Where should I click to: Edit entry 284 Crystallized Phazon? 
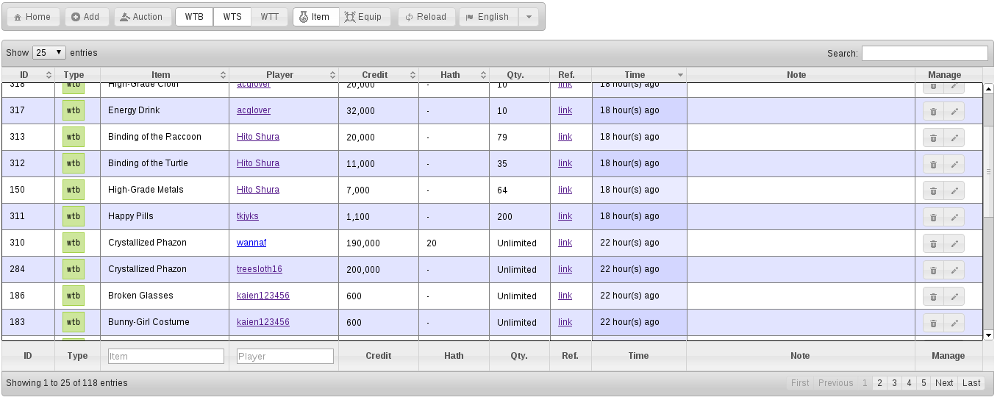(x=954, y=270)
